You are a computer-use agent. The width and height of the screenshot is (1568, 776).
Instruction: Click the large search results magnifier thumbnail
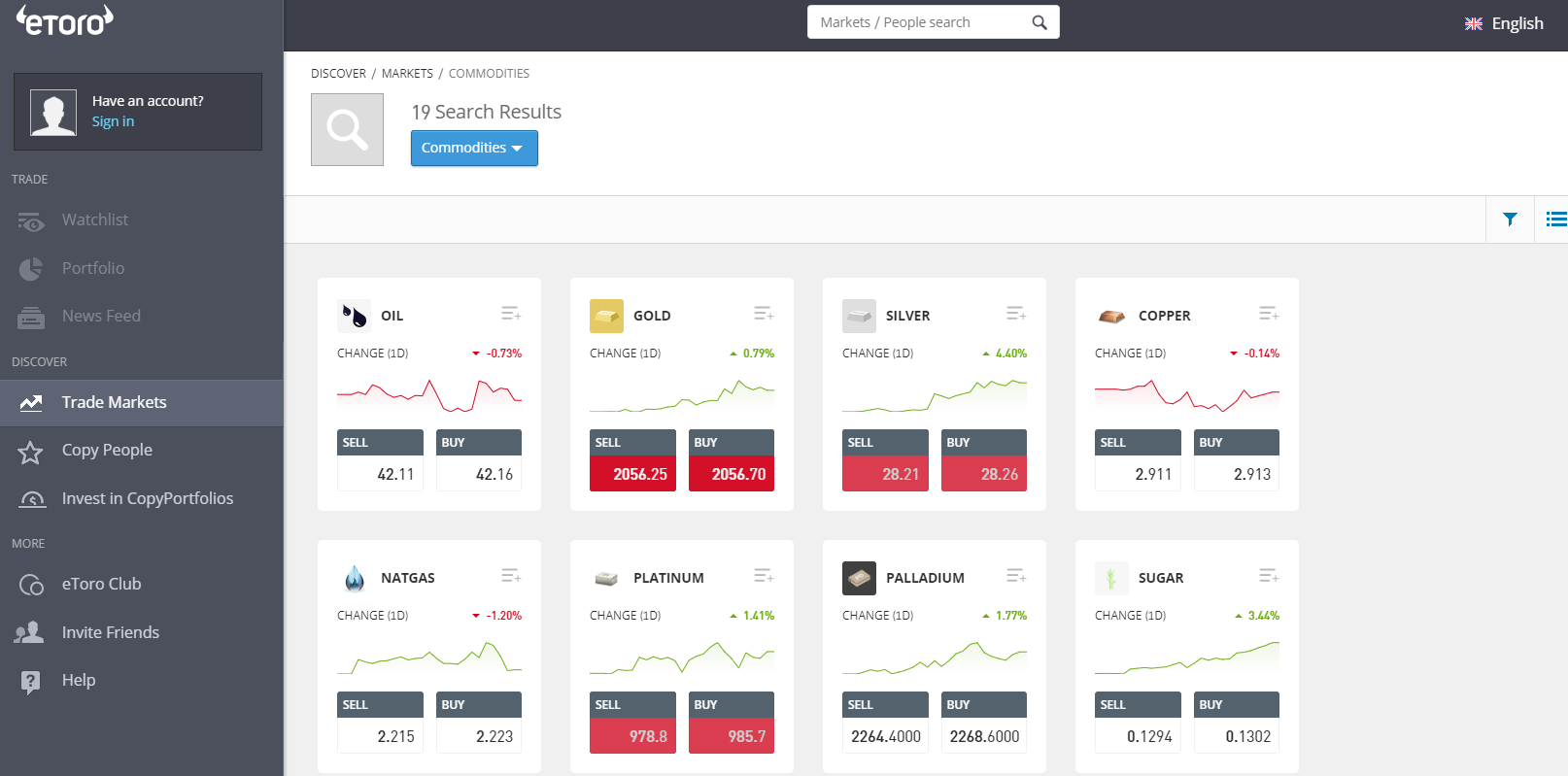pyautogui.click(x=347, y=129)
